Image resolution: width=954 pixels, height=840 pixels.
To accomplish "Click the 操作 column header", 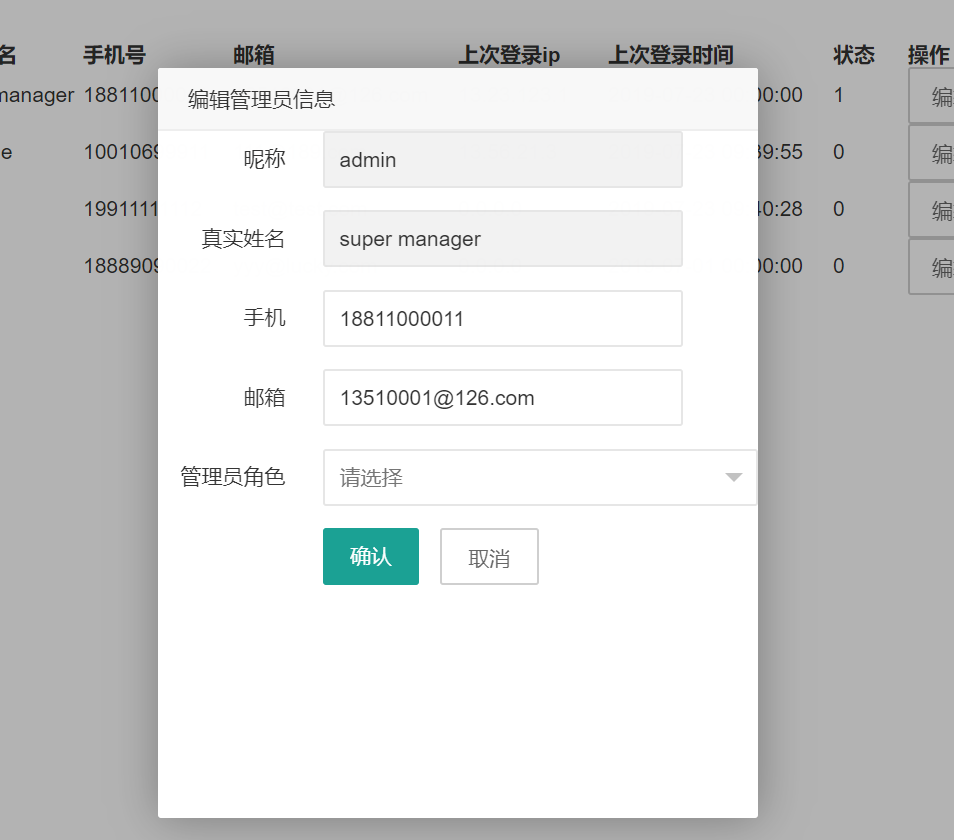I will tap(928, 55).
